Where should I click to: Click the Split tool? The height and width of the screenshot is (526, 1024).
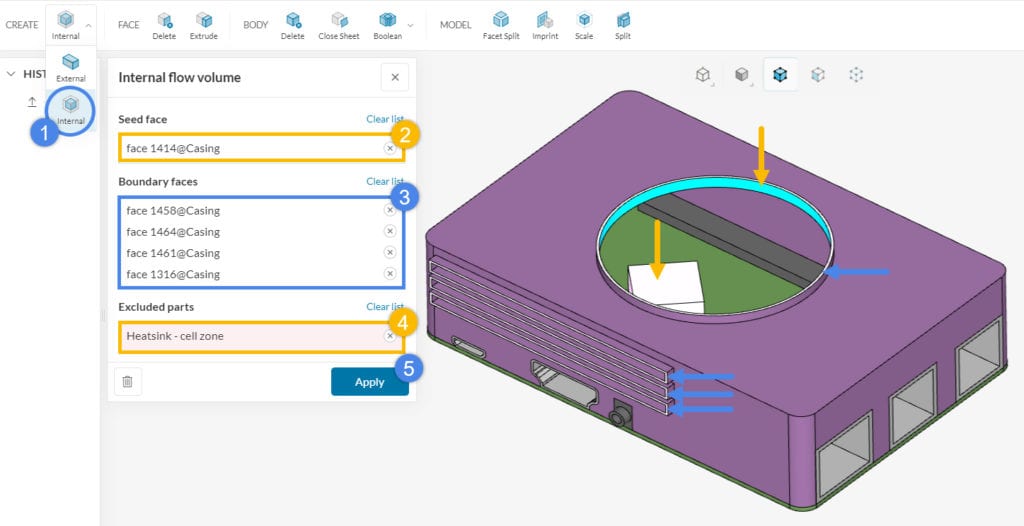[623, 25]
